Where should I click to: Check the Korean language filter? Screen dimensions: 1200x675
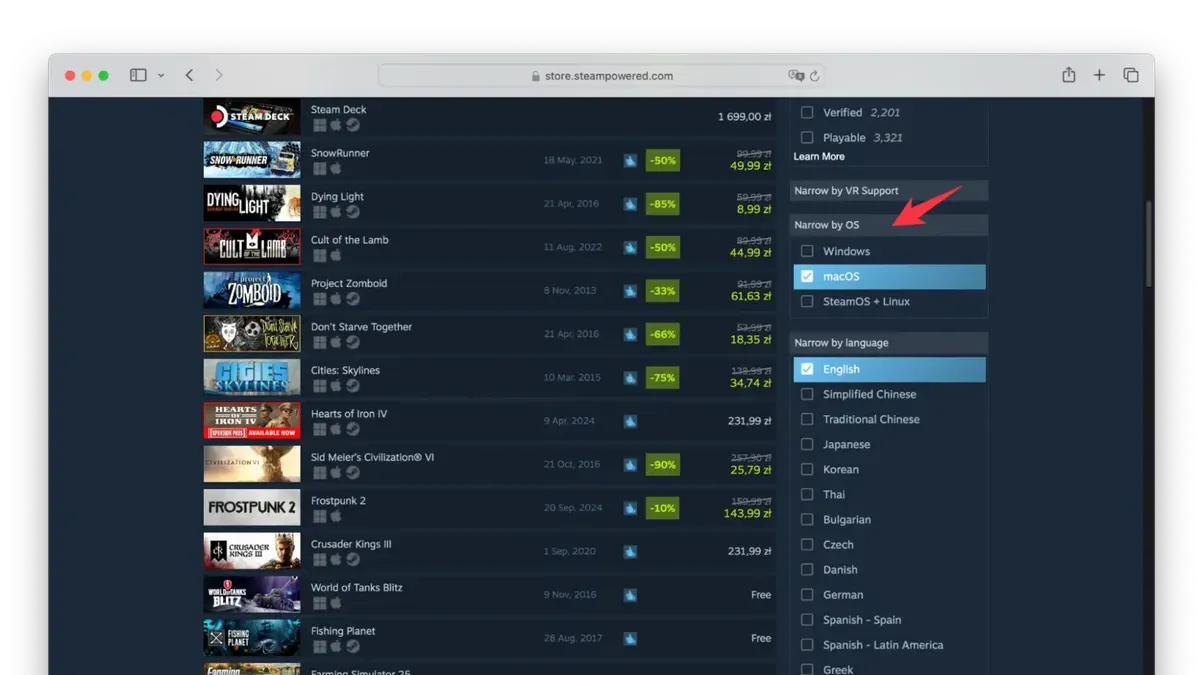(x=807, y=469)
